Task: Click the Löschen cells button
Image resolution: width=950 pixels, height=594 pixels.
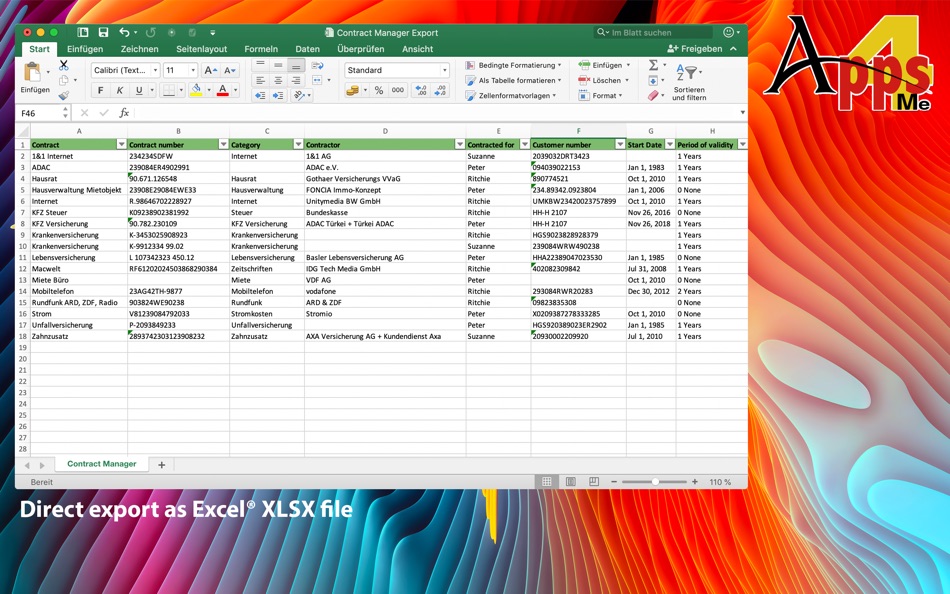Action: pyautogui.click(x=603, y=80)
